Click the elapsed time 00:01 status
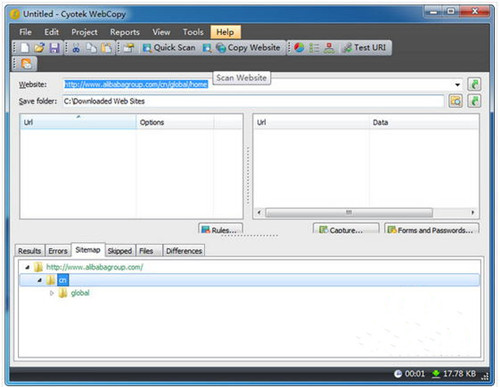Image resolution: width=500 pixels, height=387 pixels. coord(410,374)
